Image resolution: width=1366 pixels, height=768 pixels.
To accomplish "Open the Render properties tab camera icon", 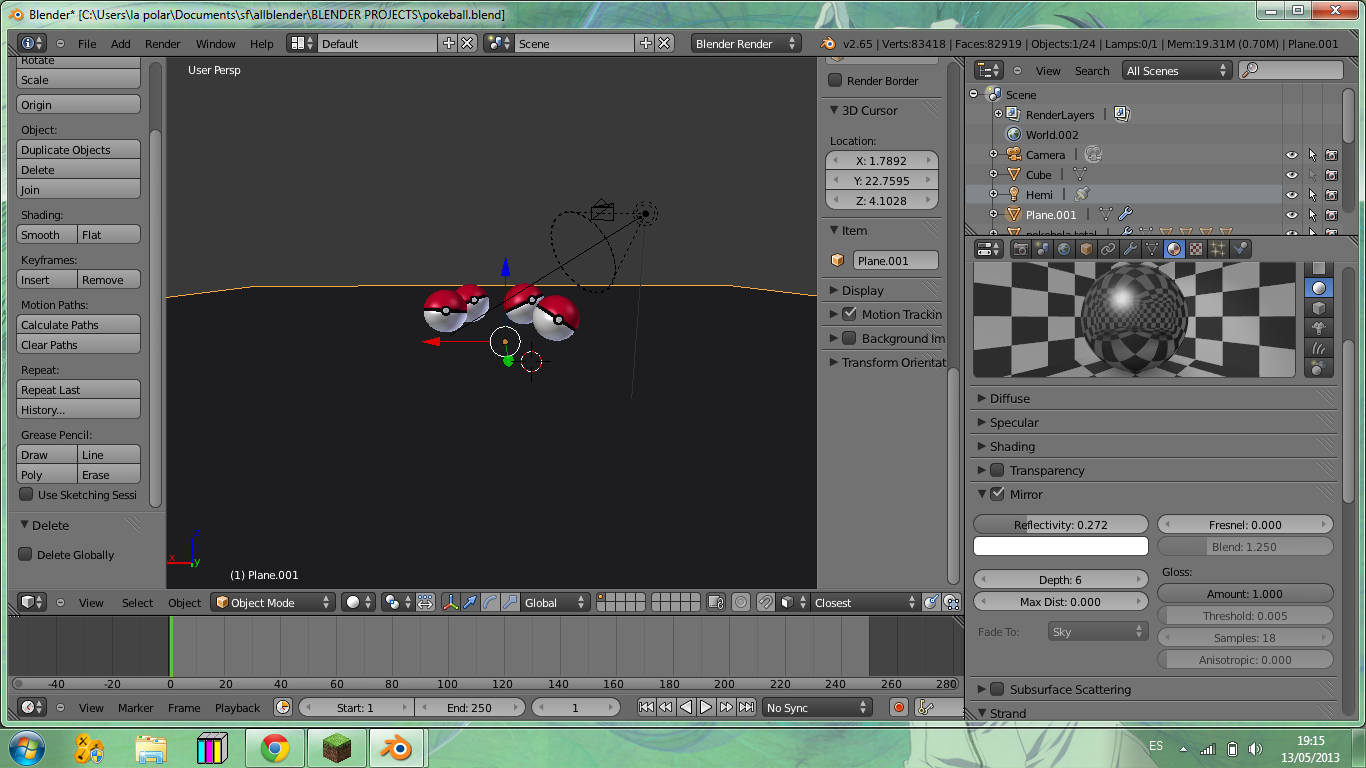I will [1021, 249].
